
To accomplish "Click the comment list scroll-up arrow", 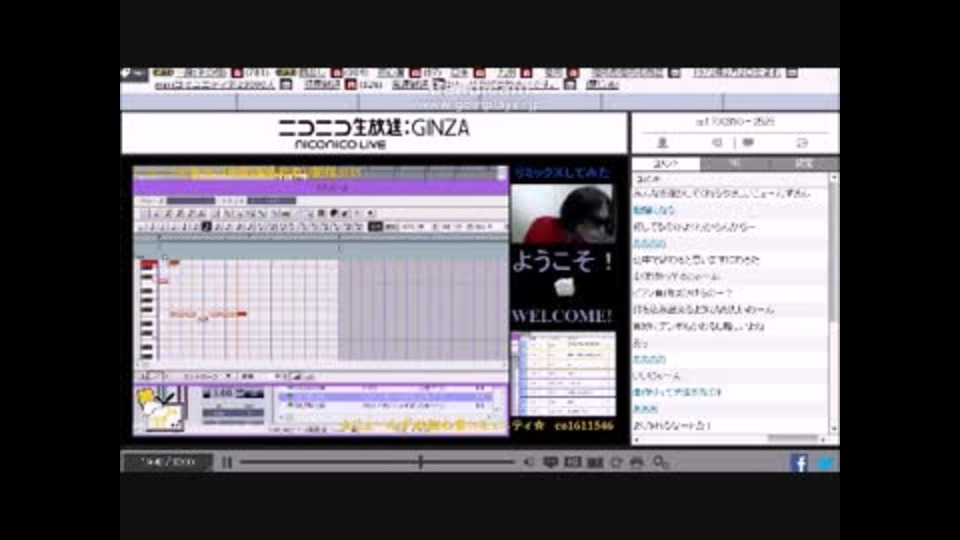I will [833, 178].
